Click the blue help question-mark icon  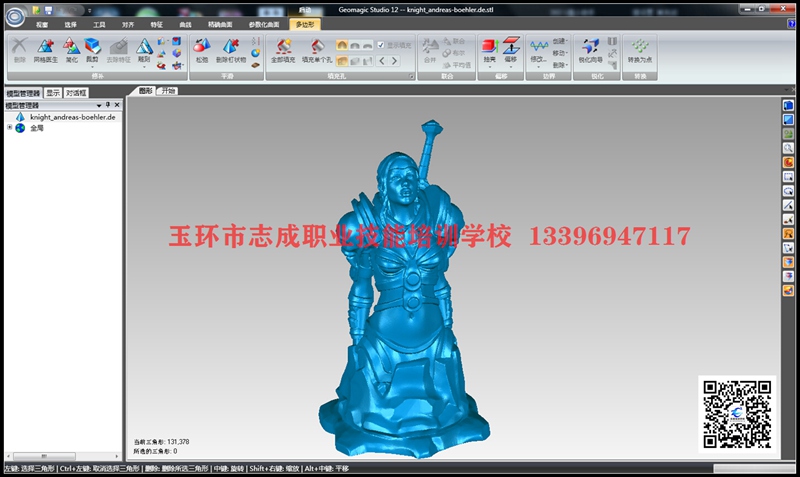tap(791, 24)
